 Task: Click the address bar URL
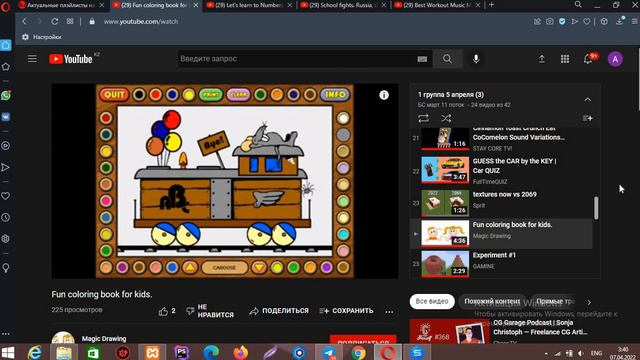point(140,22)
